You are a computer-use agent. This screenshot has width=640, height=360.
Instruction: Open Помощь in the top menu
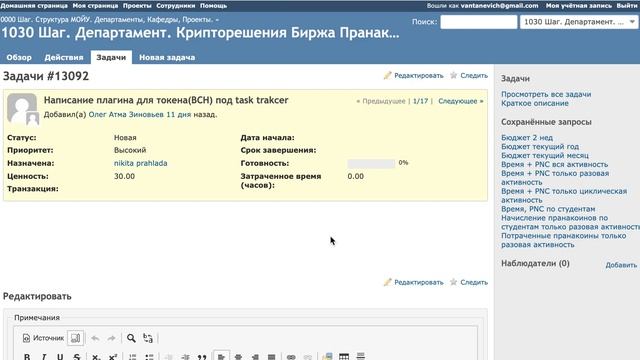[x=213, y=6]
